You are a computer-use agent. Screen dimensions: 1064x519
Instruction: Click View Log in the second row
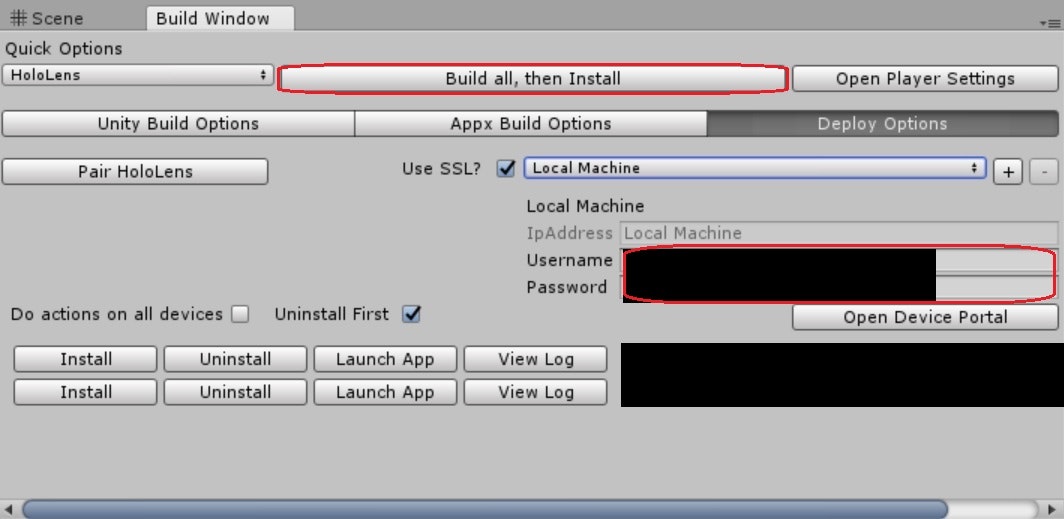coord(535,392)
